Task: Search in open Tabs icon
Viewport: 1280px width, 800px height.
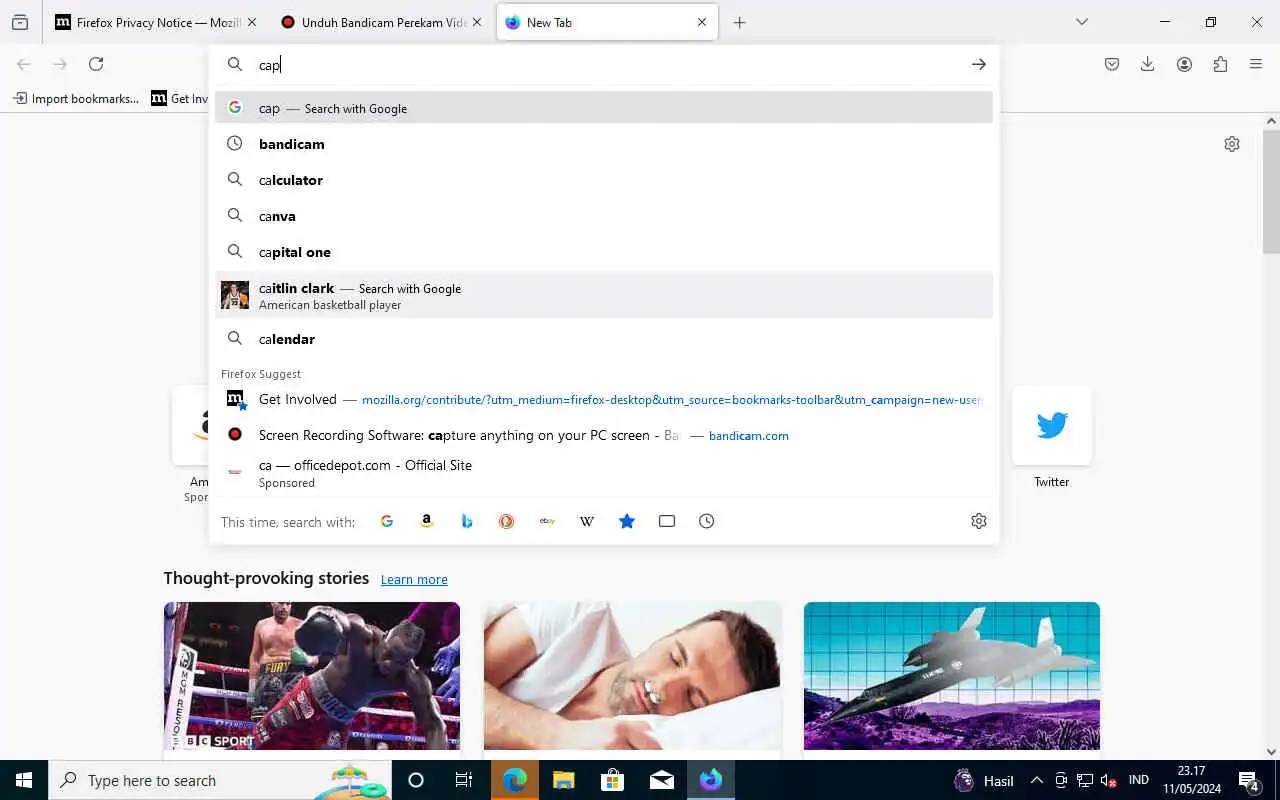Action: (667, 521)
